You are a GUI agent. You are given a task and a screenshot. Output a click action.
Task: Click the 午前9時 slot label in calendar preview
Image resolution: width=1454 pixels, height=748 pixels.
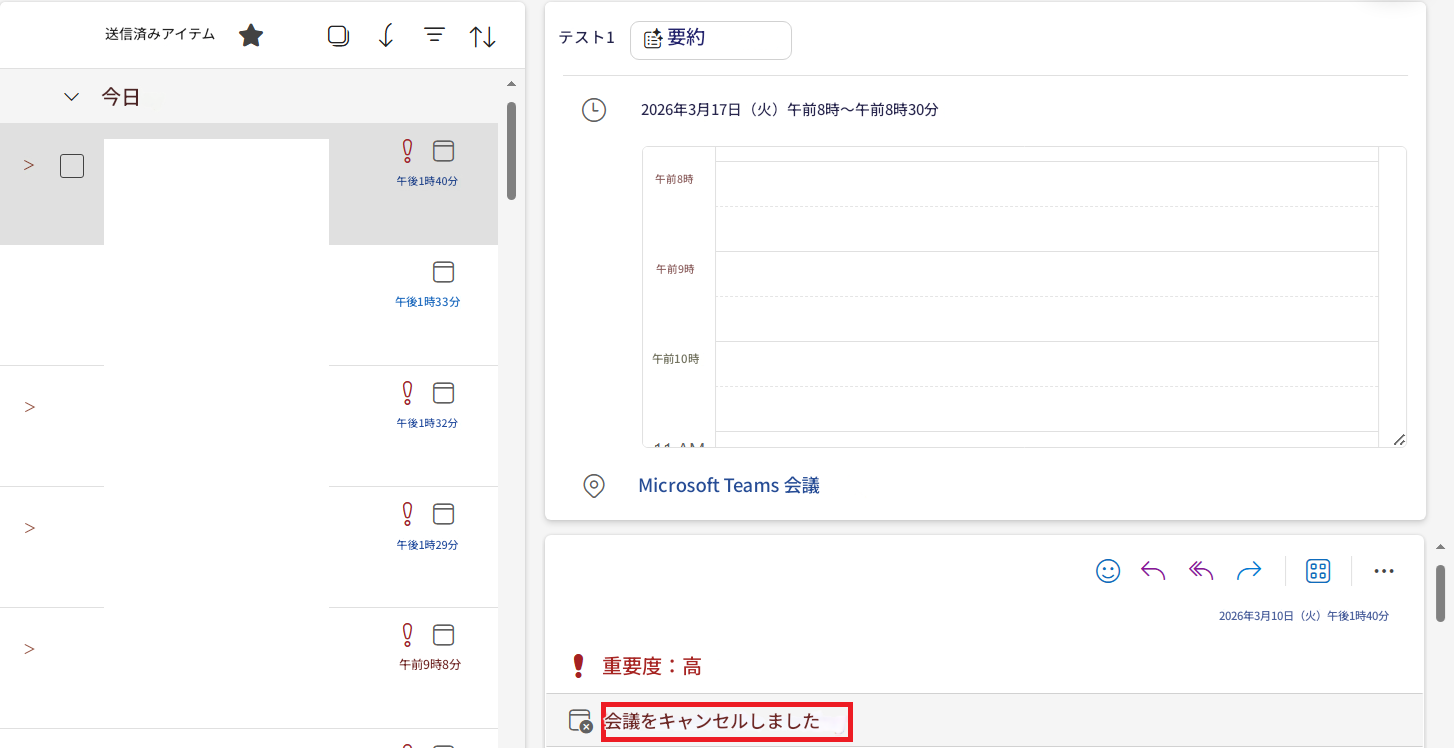[674, 269]
